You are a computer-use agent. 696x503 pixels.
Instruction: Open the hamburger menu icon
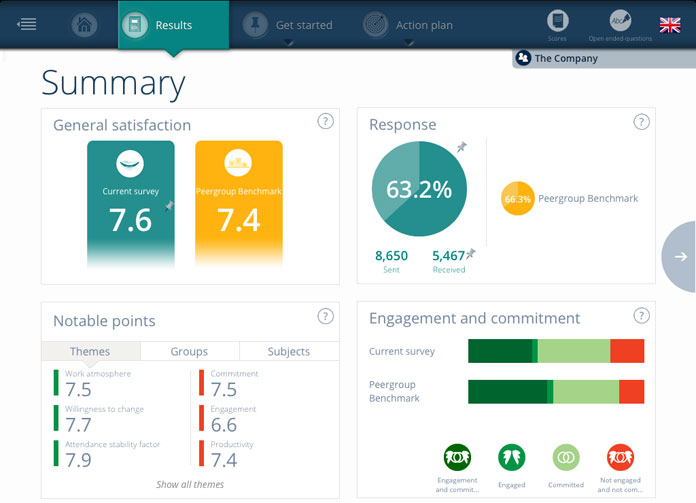[x=27, y=24]
